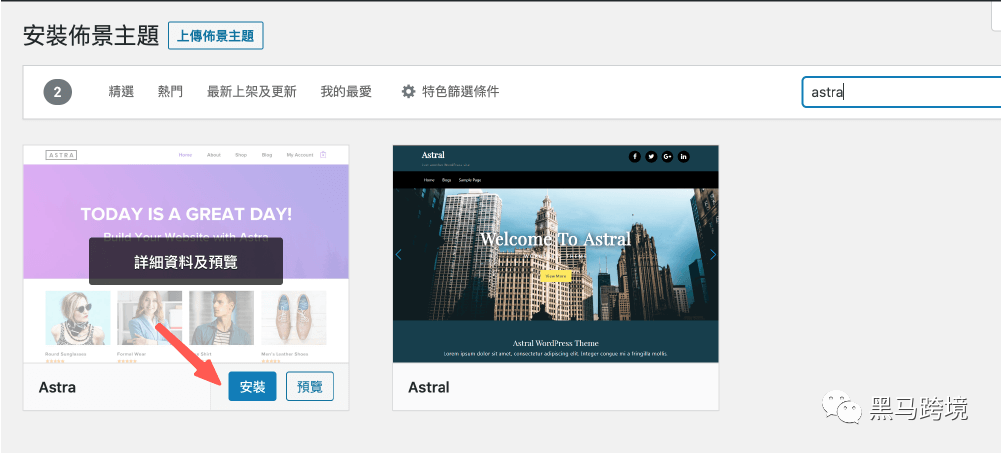
Task: Open the 我的最愛 favorites tab
Action: click(346, 92)
